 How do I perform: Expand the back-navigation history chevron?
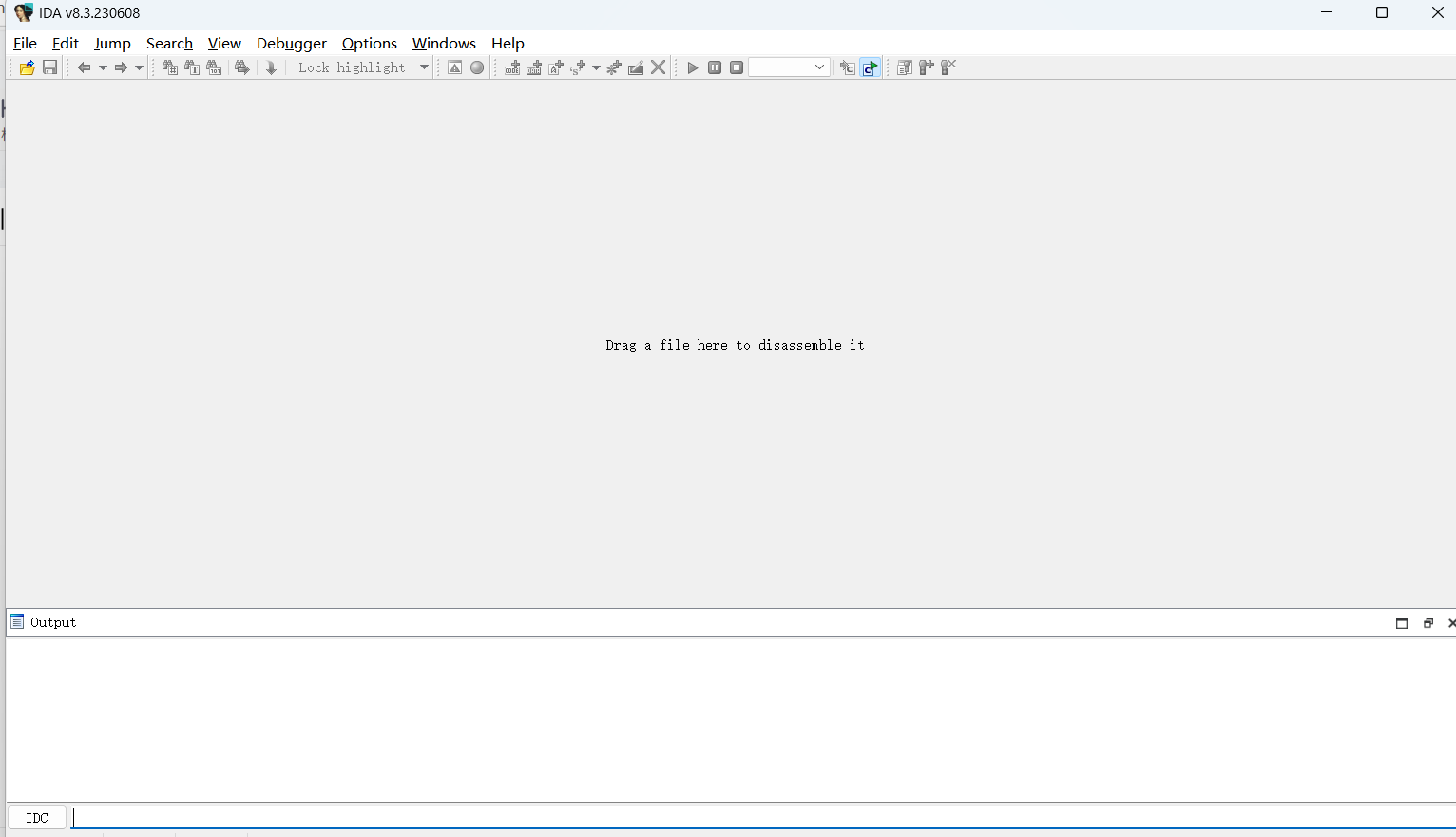pos(104,67)
